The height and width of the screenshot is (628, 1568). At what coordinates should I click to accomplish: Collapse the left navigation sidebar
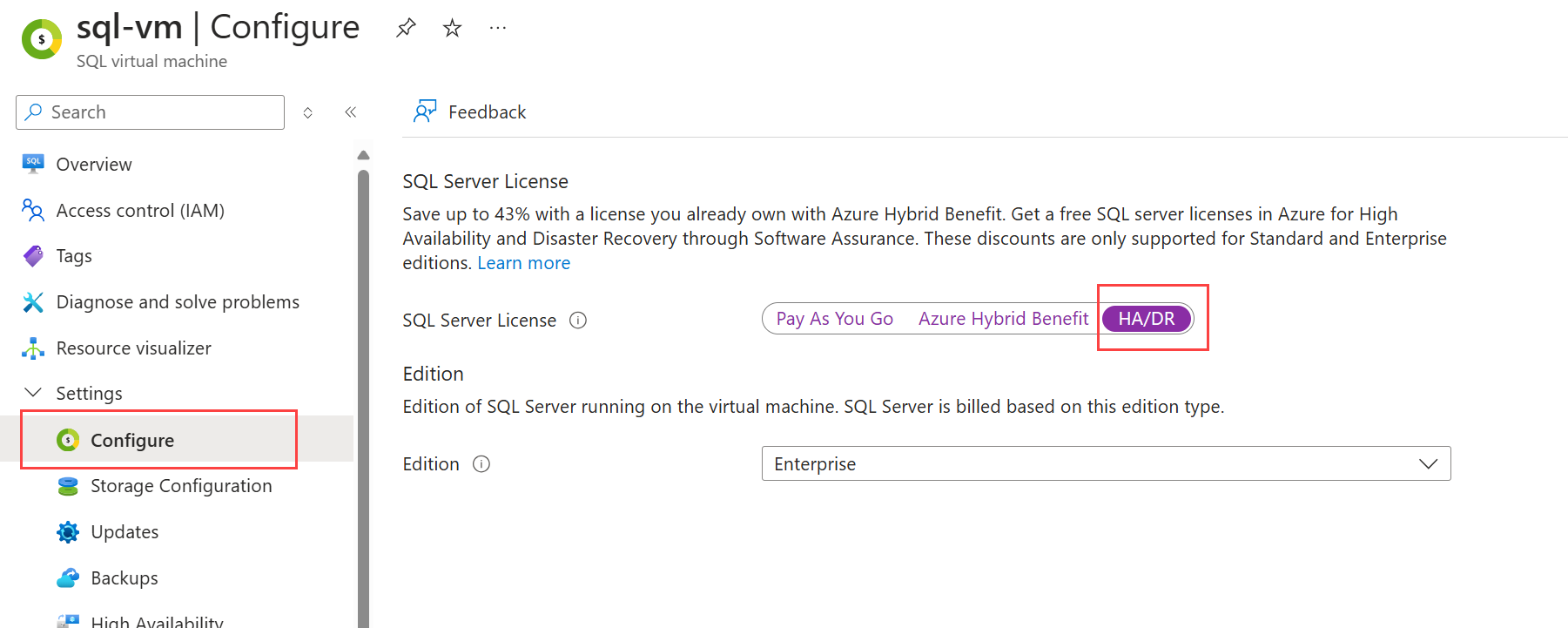(x=351, y=111)
